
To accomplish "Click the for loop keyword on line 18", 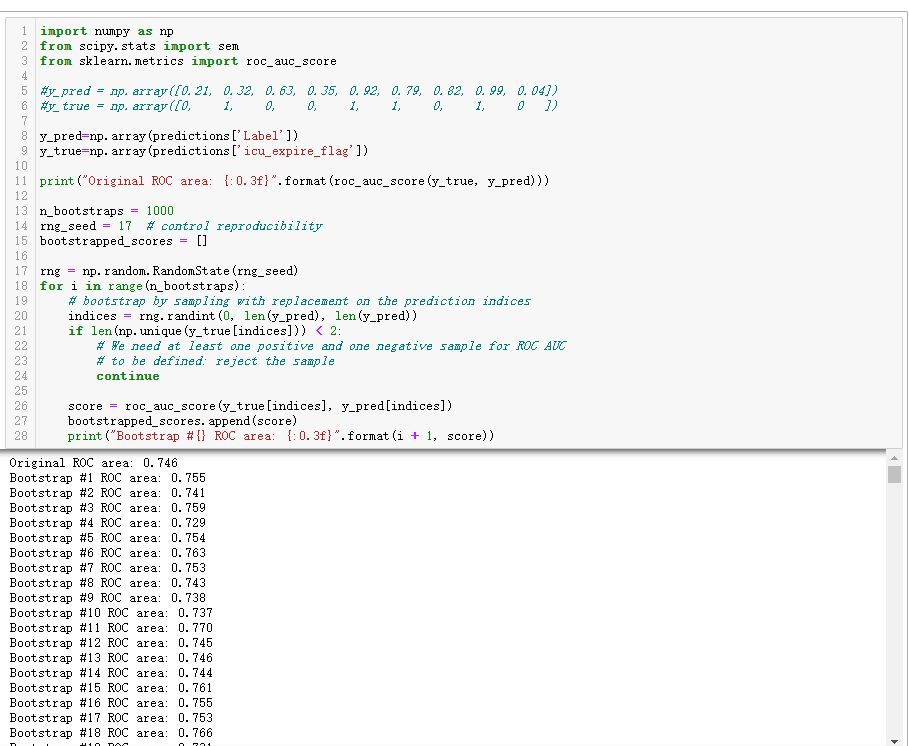I will click(x=50, y=286).
